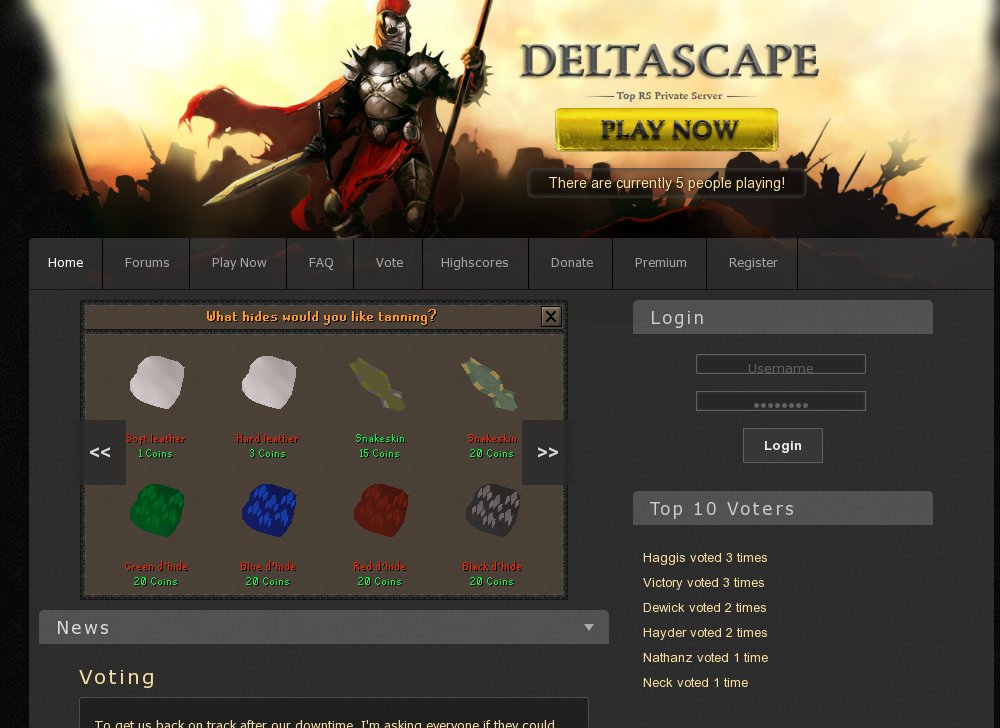
Task: Choose the 15 Coins Snakeskin icon
Action: click(x=378, y=383)
